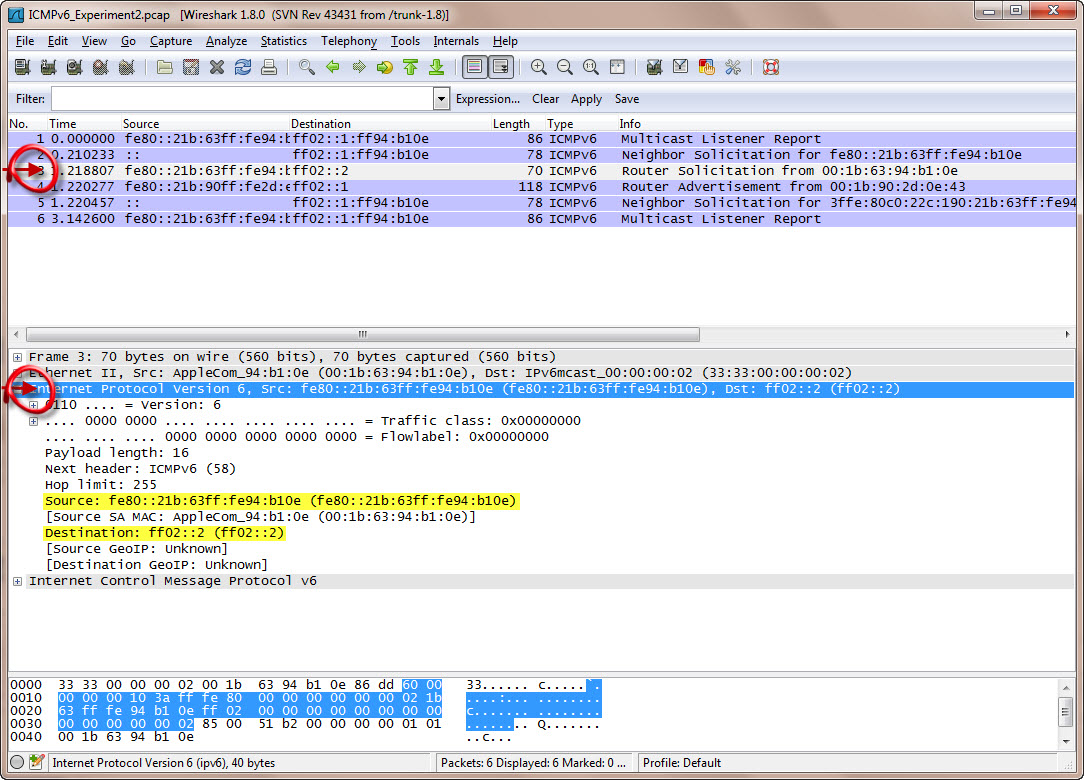Click the Reload capture file icon
1084x780 pixels.
click(x=242, y=67)
